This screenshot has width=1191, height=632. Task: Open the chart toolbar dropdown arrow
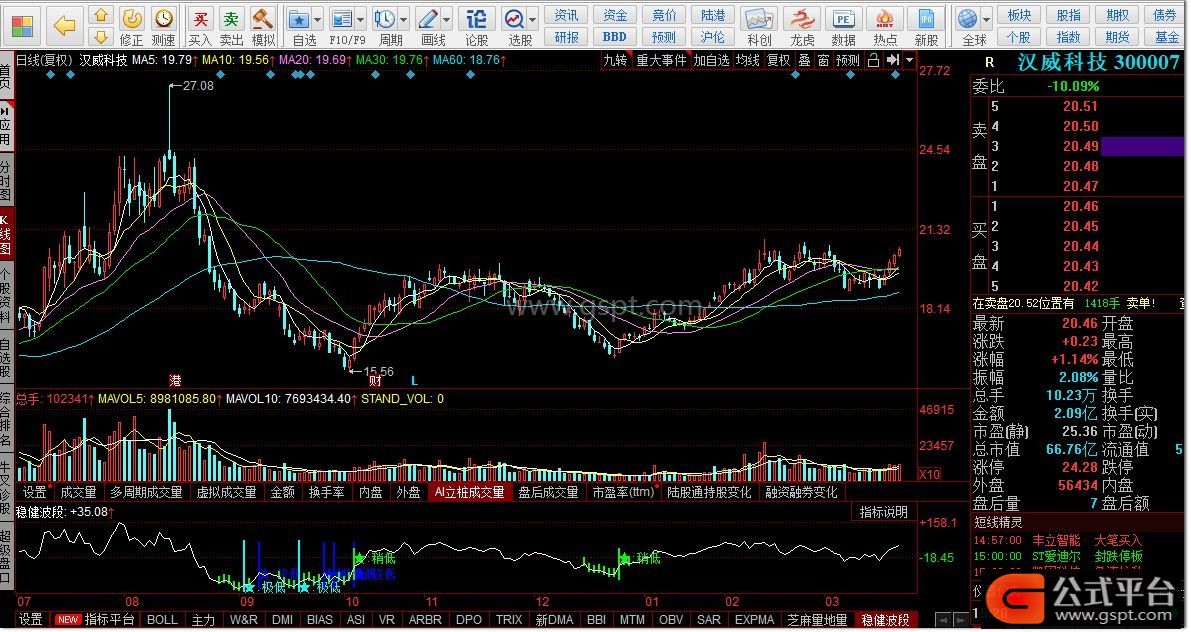pyautogui.click(x=909, y=60)
